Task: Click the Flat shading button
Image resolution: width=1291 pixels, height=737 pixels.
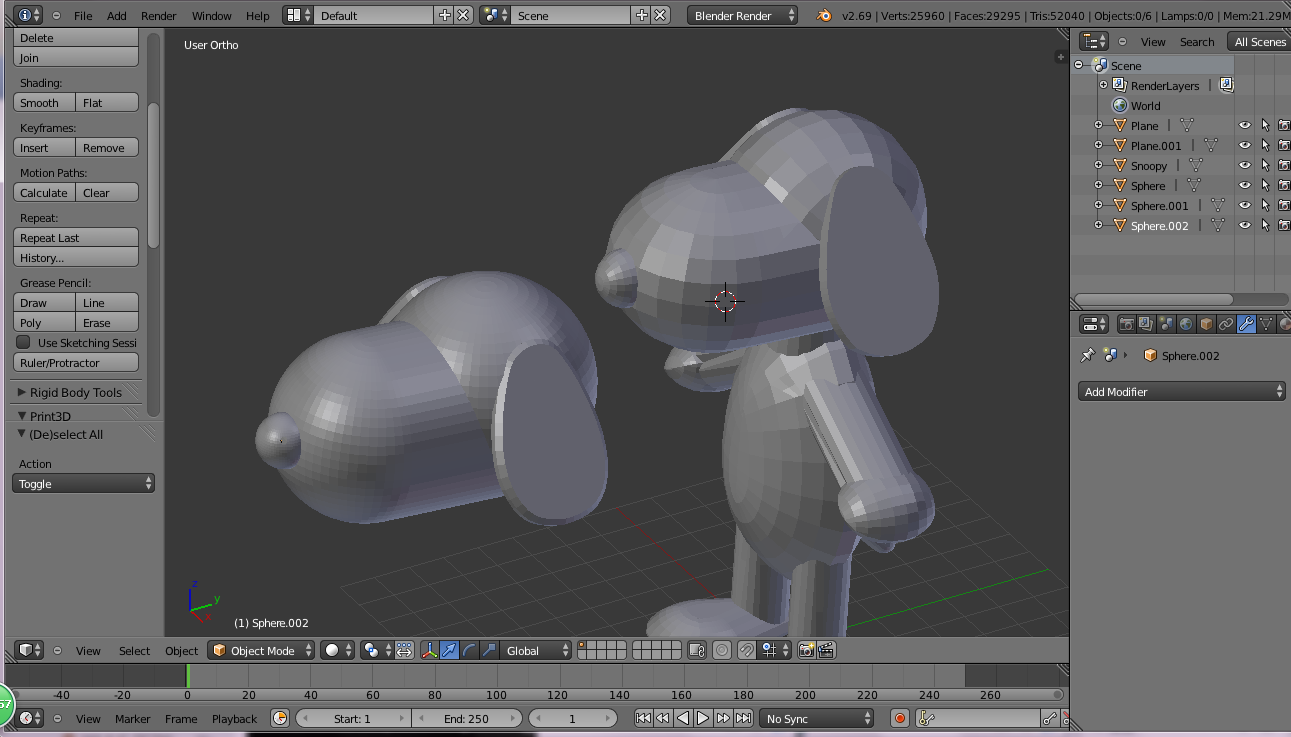Action: click(107, 102)
